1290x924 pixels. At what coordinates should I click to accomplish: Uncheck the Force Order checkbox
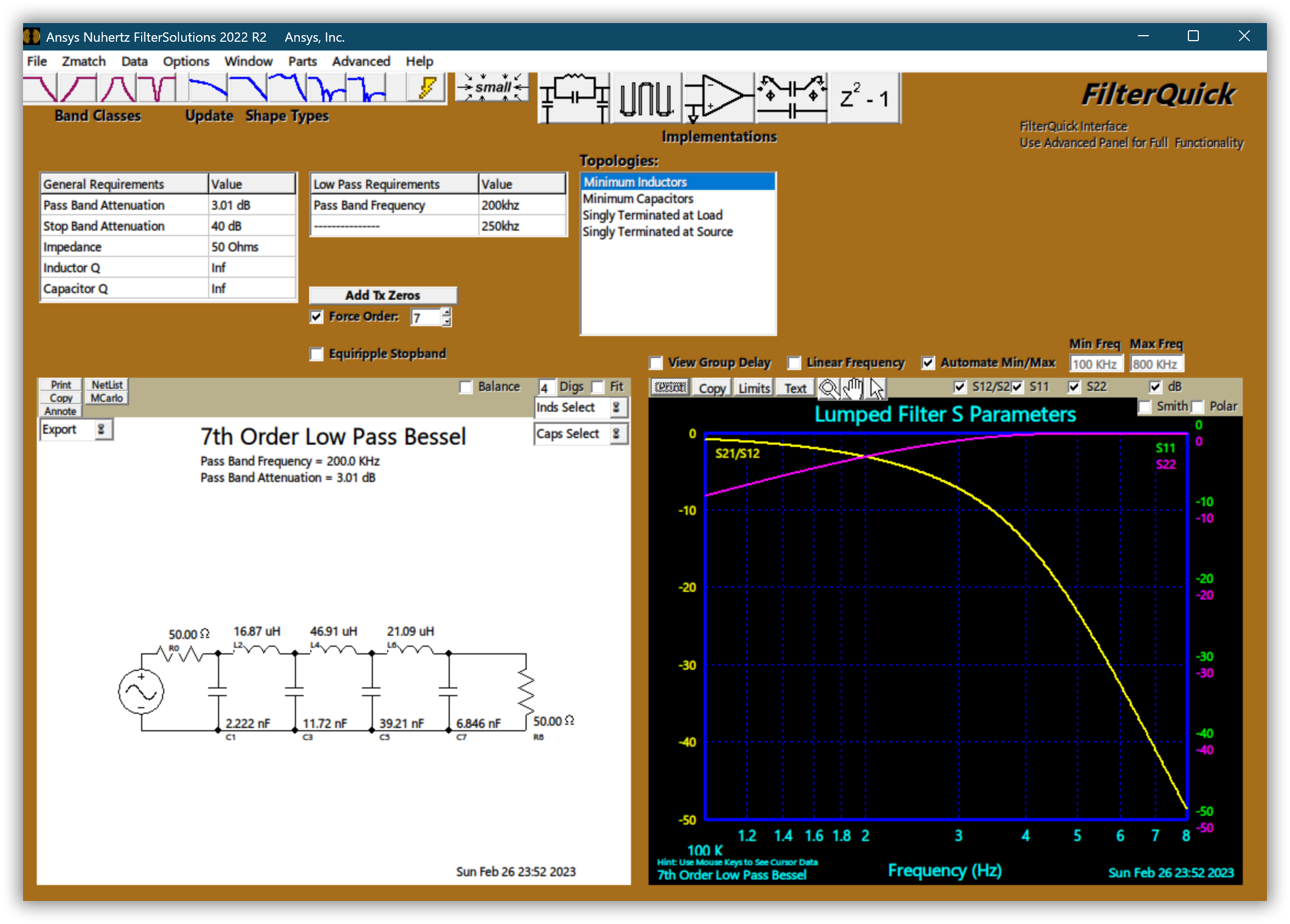[x=316, y=317]
